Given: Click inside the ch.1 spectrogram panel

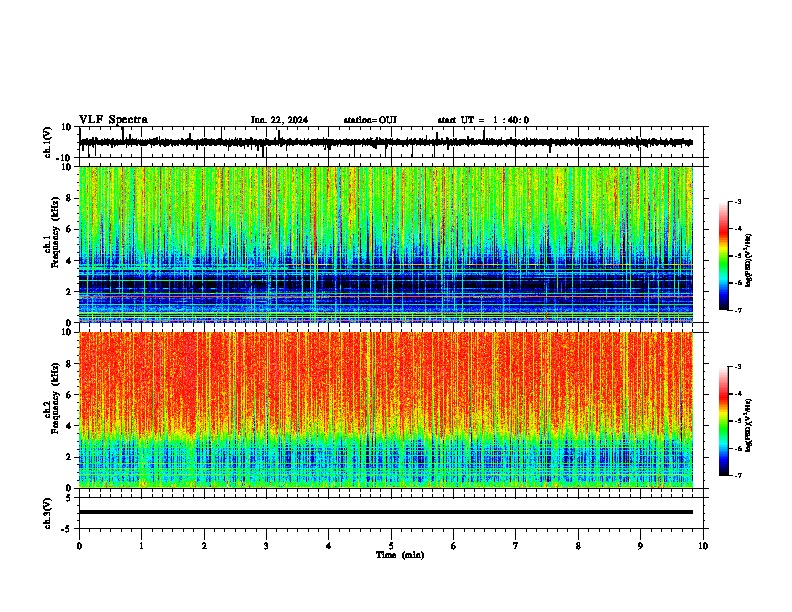Looking at the screenshot, I should [386, 244].
